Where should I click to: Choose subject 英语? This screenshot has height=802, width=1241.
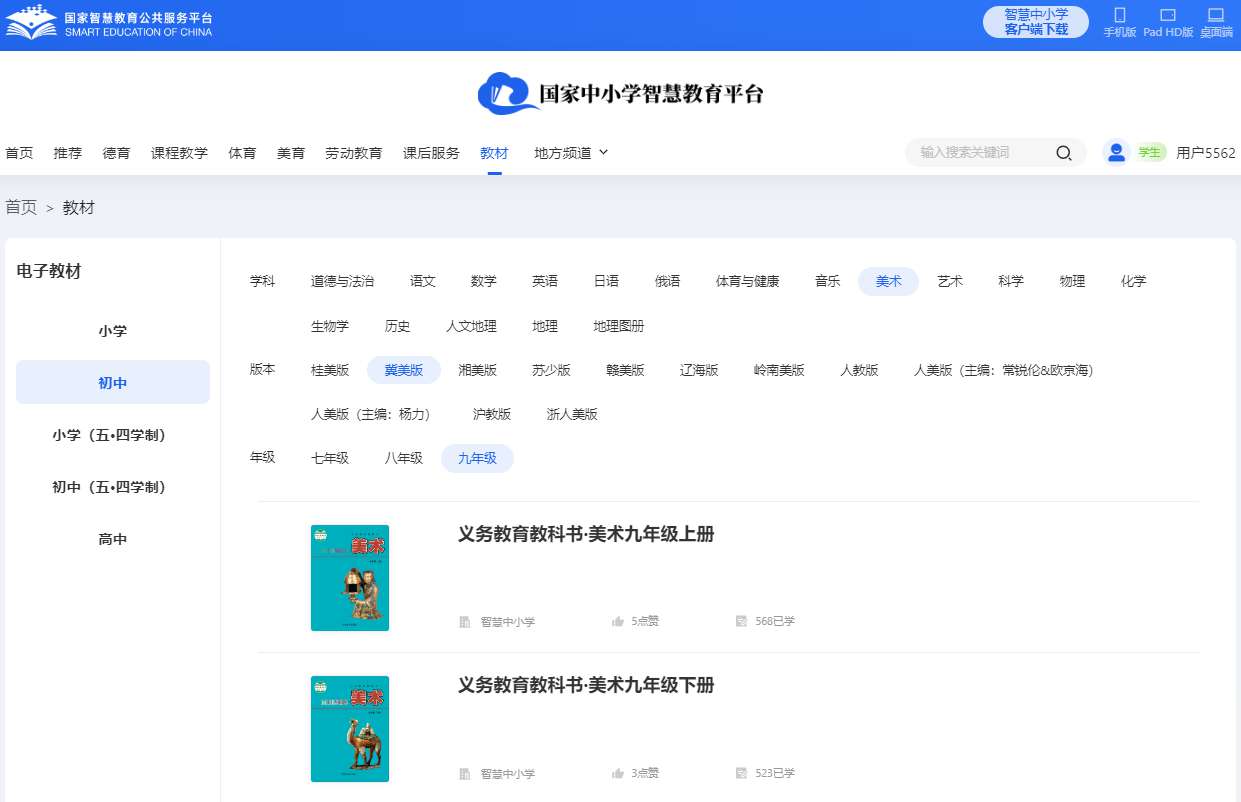pyautogui.click(x=545, y=282)
